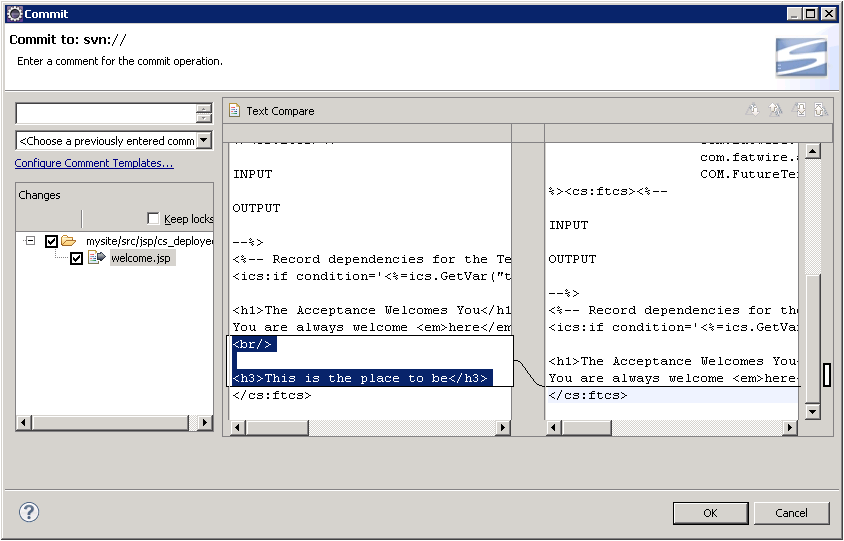The image size is (844, 541).
Task: Click the help question mark icon
Action: [29, 512]
